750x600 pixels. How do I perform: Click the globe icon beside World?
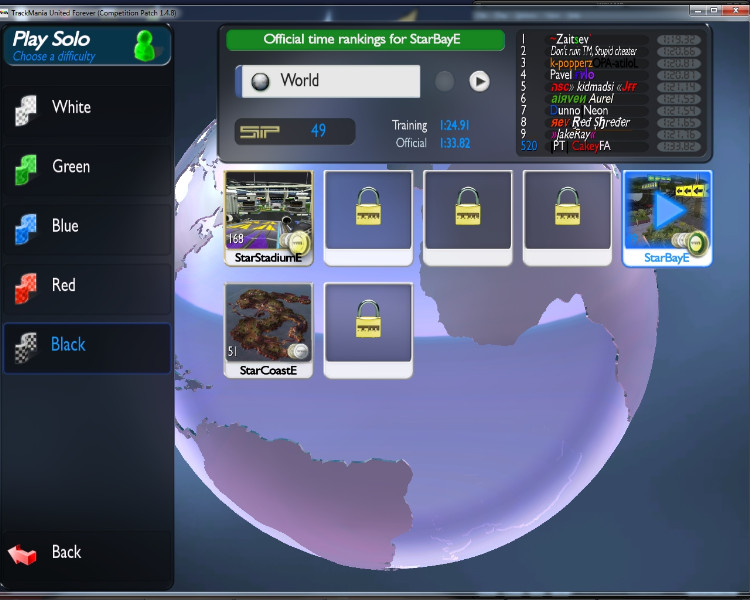point(260,82)
